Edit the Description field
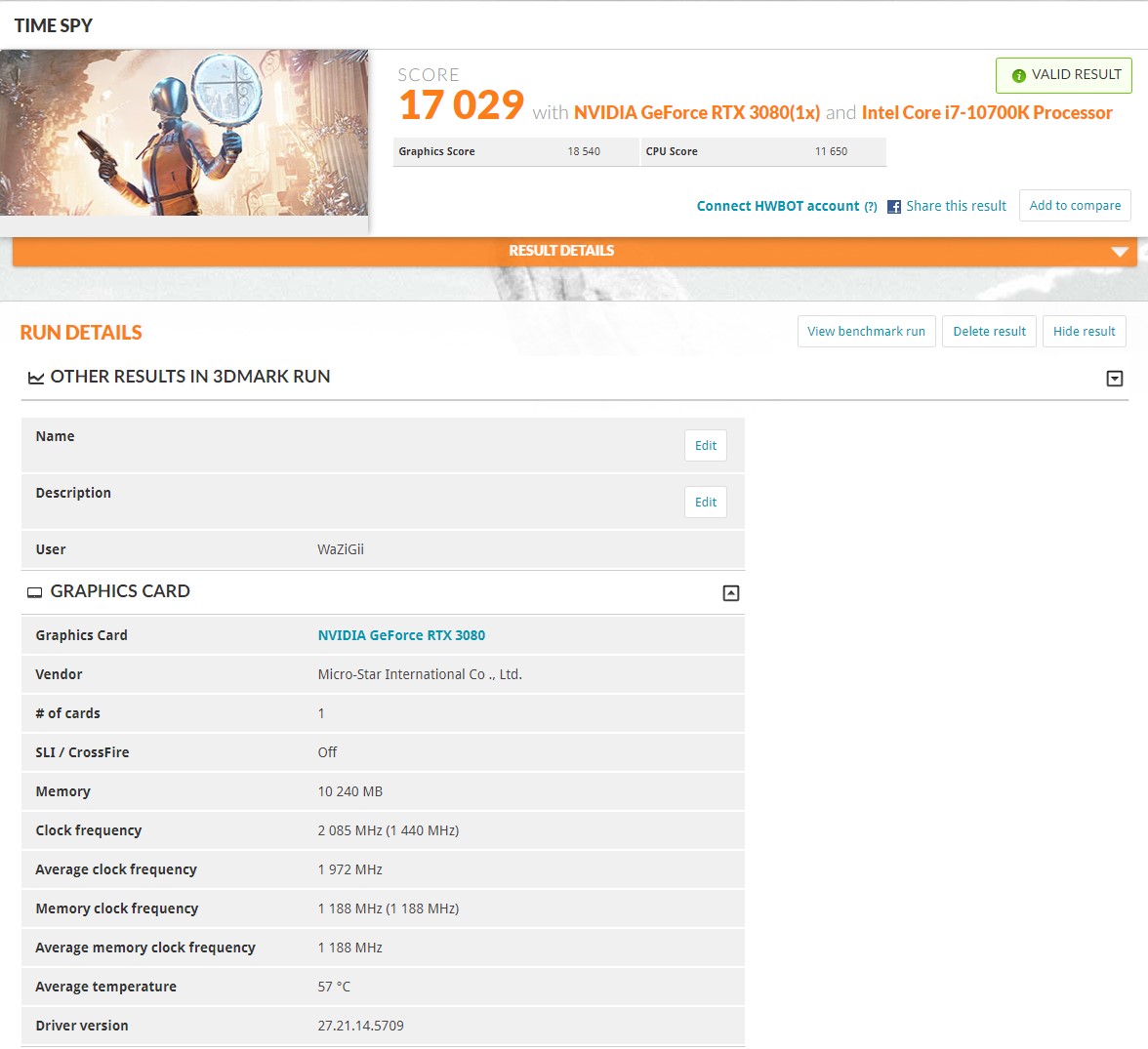 pyautogui.click(x=706, y=502)
